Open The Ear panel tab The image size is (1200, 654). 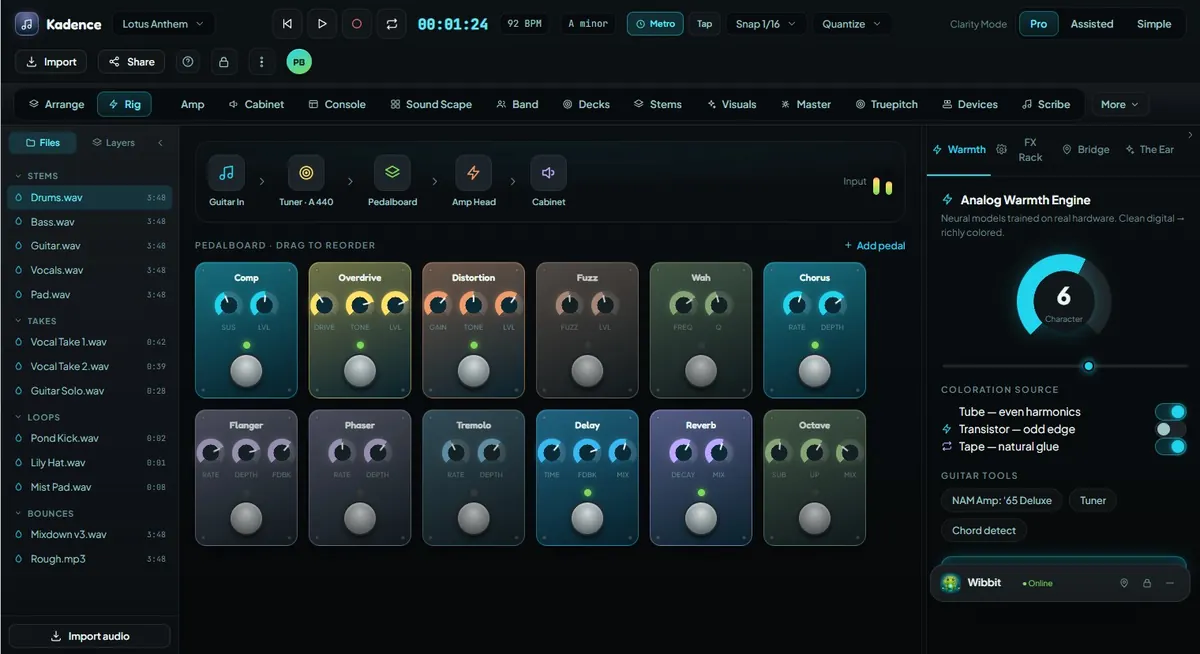point(1149,149)
